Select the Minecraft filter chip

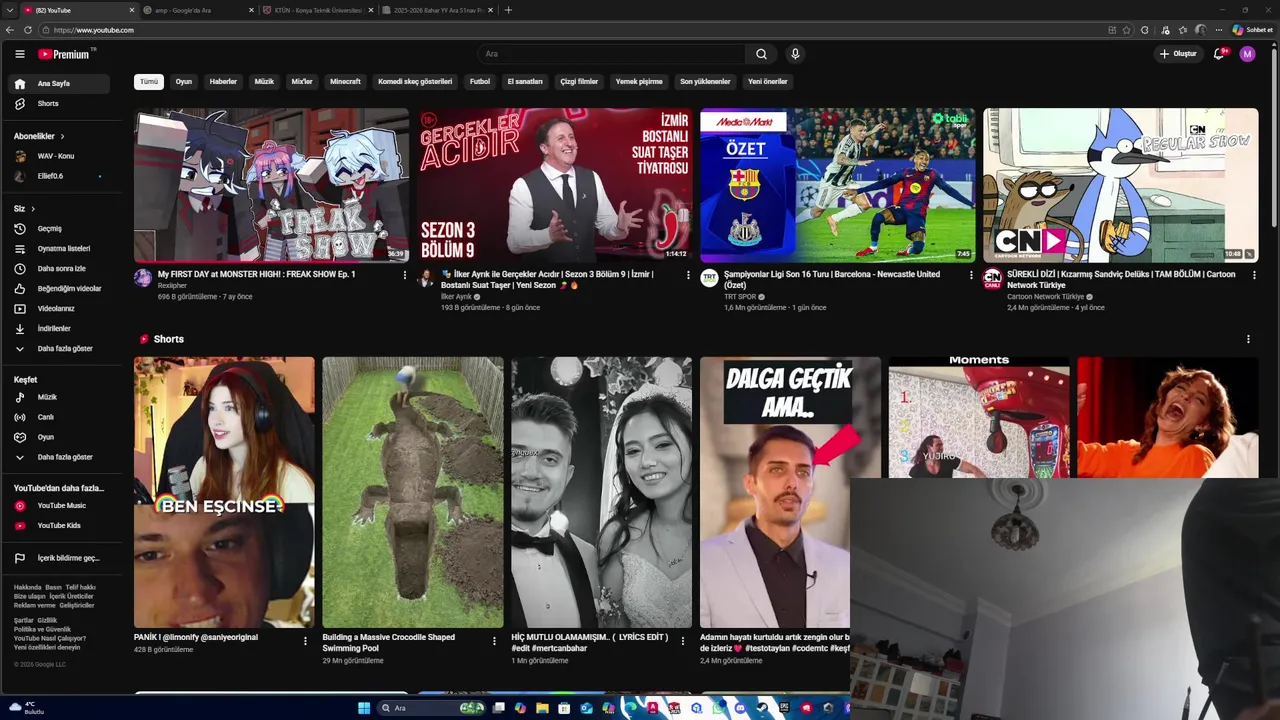pos(345,82)
